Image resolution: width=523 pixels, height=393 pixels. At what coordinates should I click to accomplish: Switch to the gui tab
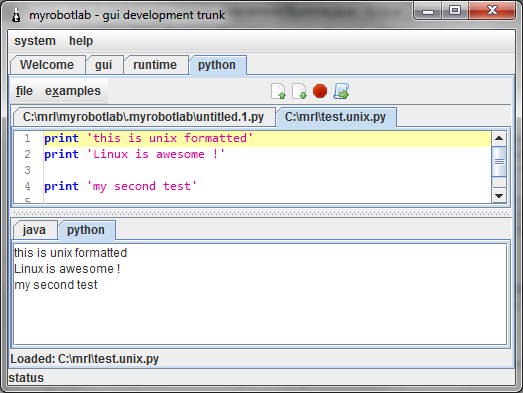tap(104, 65)
